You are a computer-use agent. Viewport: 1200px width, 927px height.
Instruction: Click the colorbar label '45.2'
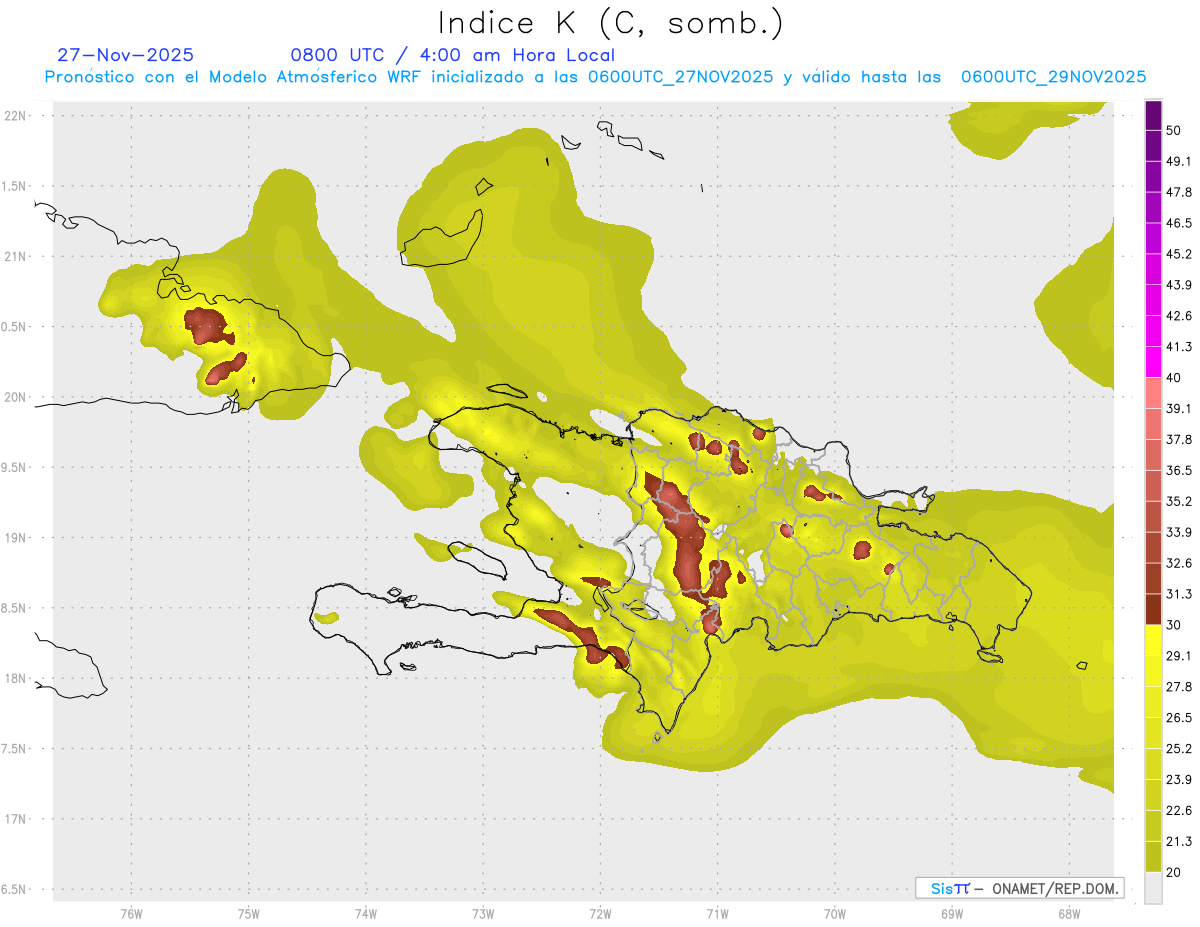tap(1178, 254)
